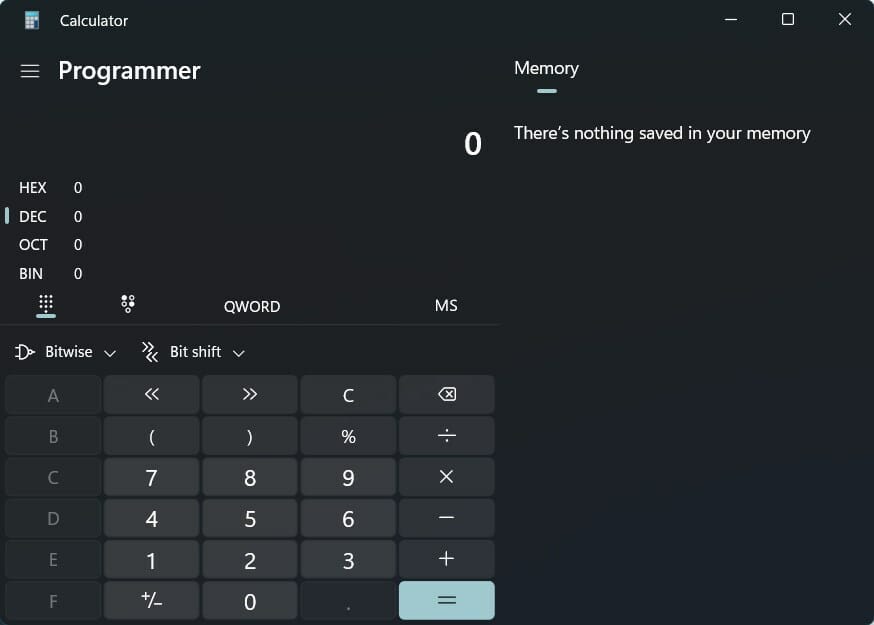The width and height of the screenshot is (874, 625).
Task: Open the Bit shift dropdown
Action: (x=192, y=351)
